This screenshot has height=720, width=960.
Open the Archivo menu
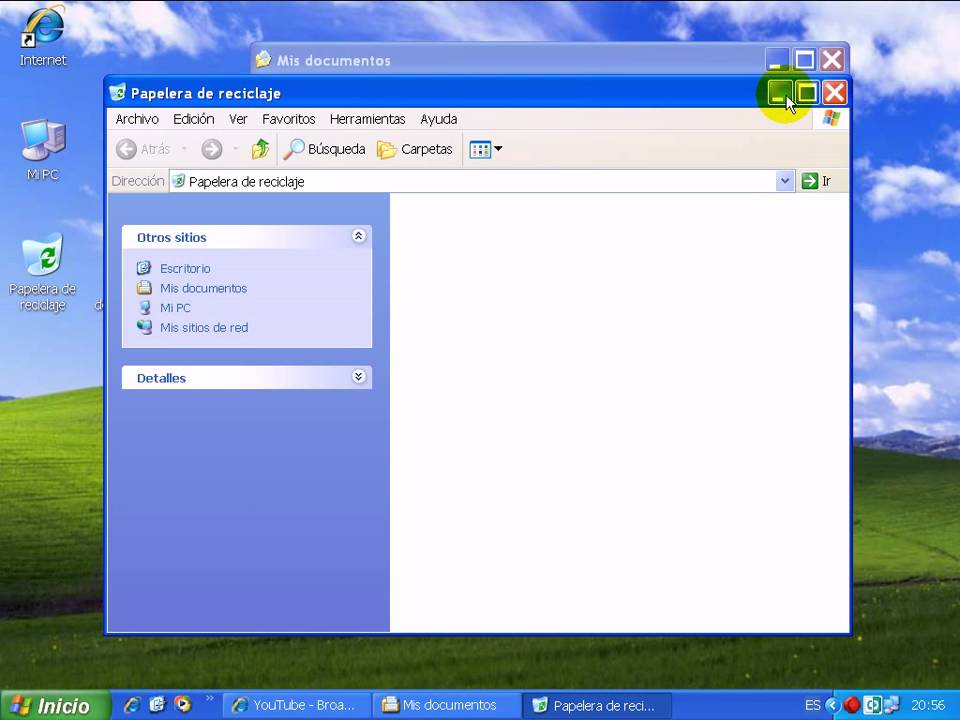click(137, 119)
